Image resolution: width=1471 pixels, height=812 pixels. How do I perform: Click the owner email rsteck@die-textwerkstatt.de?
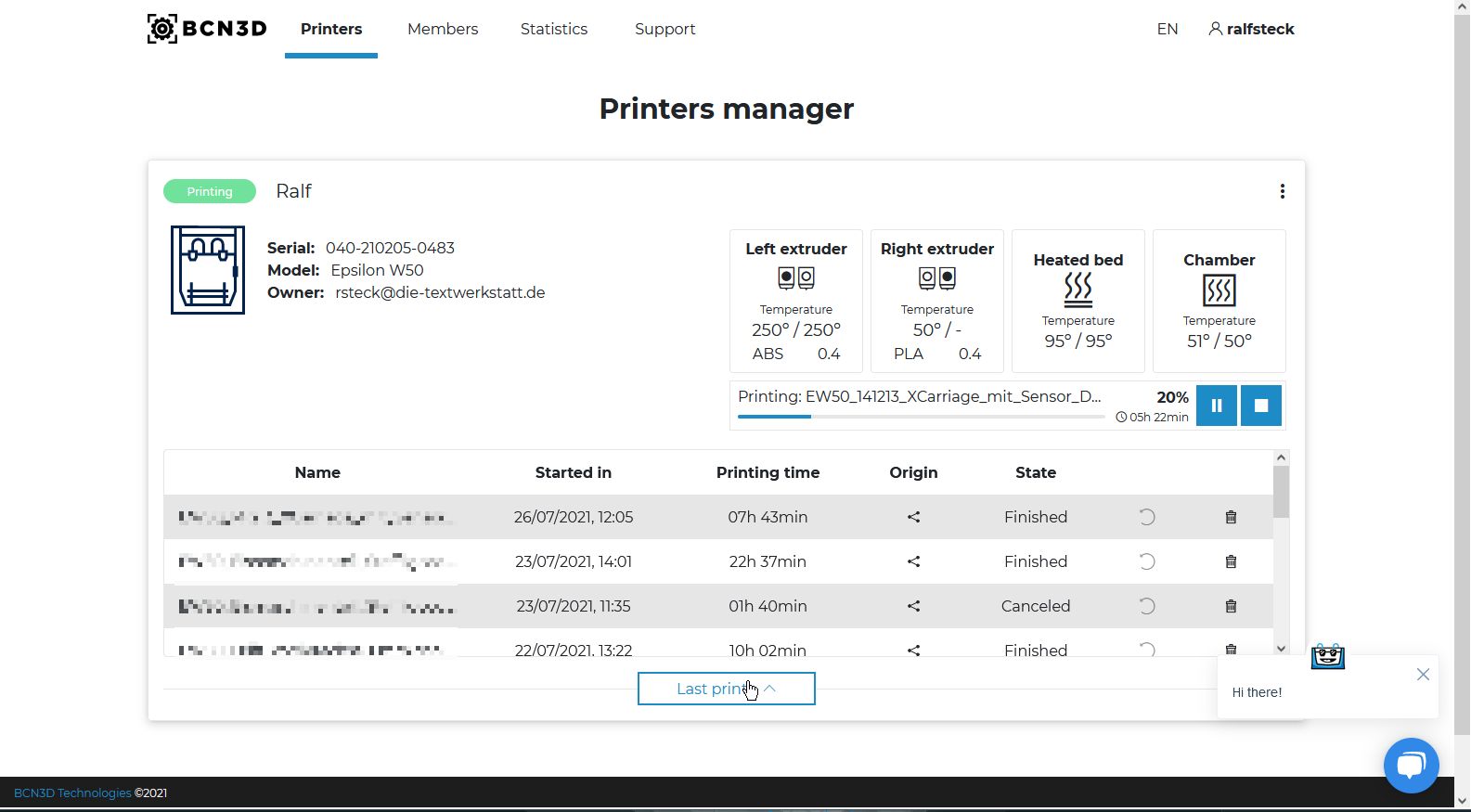(x=440, y=292)
